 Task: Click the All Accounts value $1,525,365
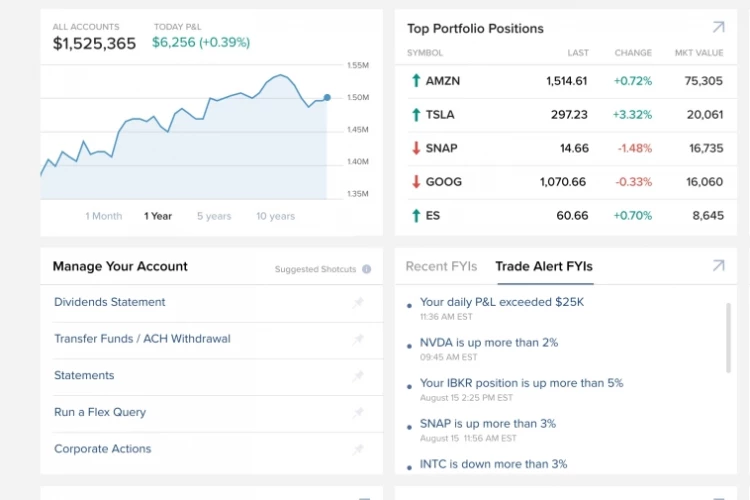coord(94,44)
